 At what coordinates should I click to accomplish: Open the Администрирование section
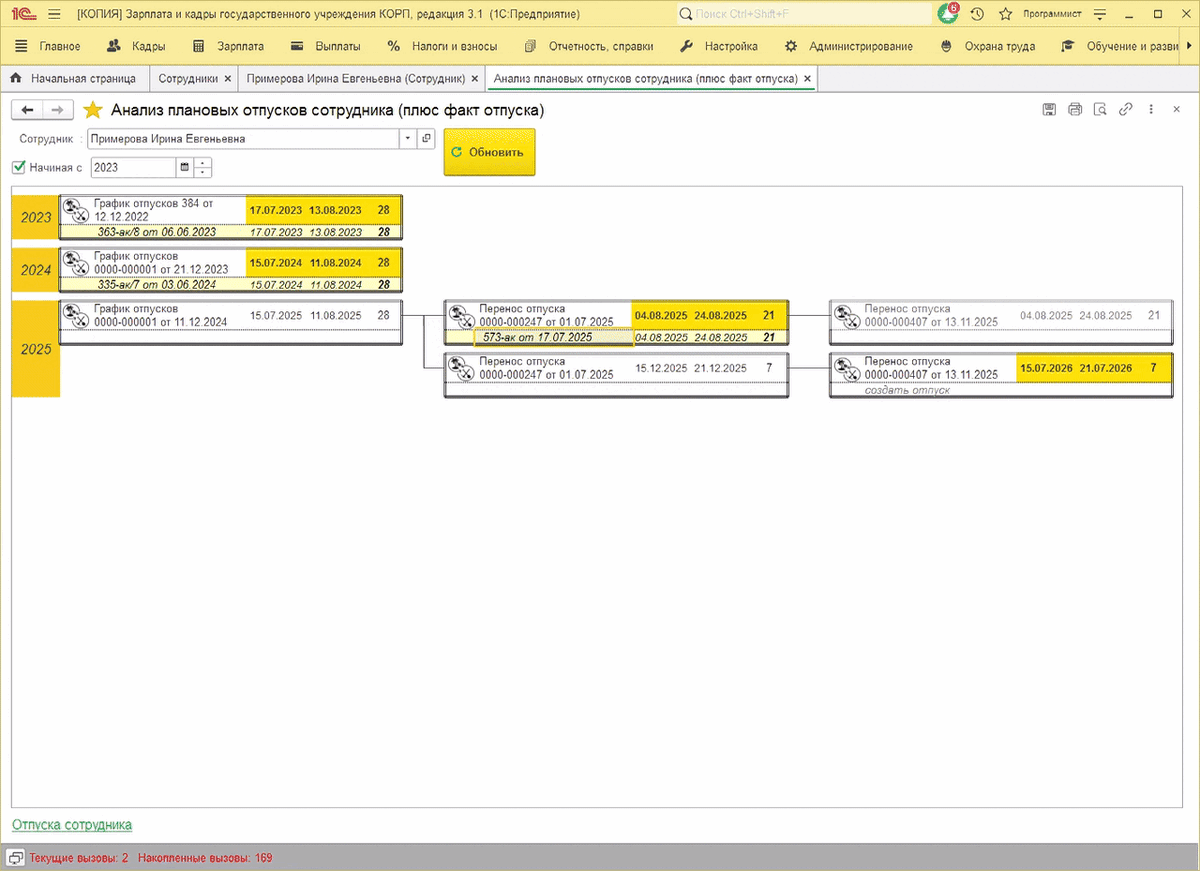click(x=848, y=46)
